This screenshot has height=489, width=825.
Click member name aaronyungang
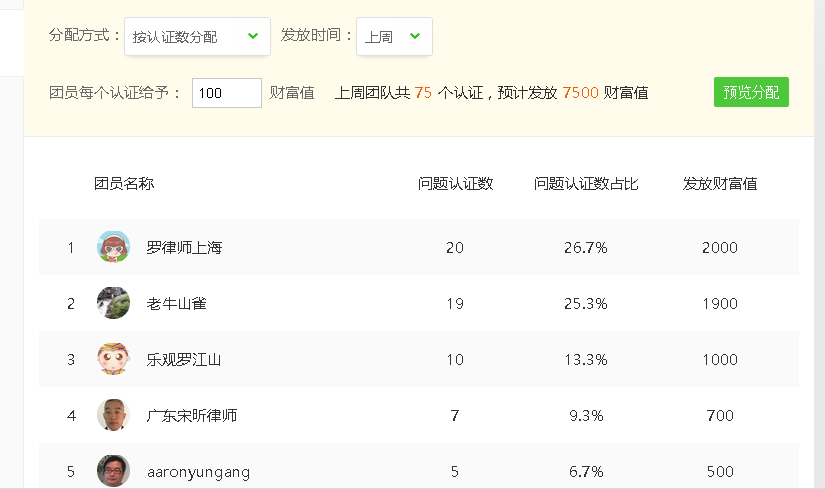pyautogui.click(x=198, y=472)
